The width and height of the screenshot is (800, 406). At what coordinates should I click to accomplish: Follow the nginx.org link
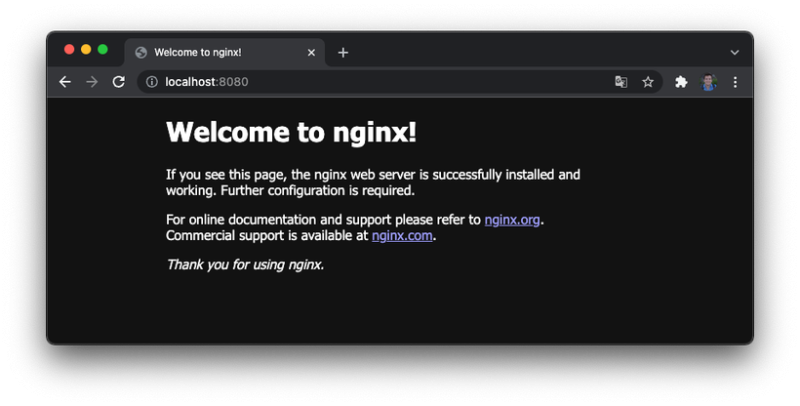pos(512,220)
